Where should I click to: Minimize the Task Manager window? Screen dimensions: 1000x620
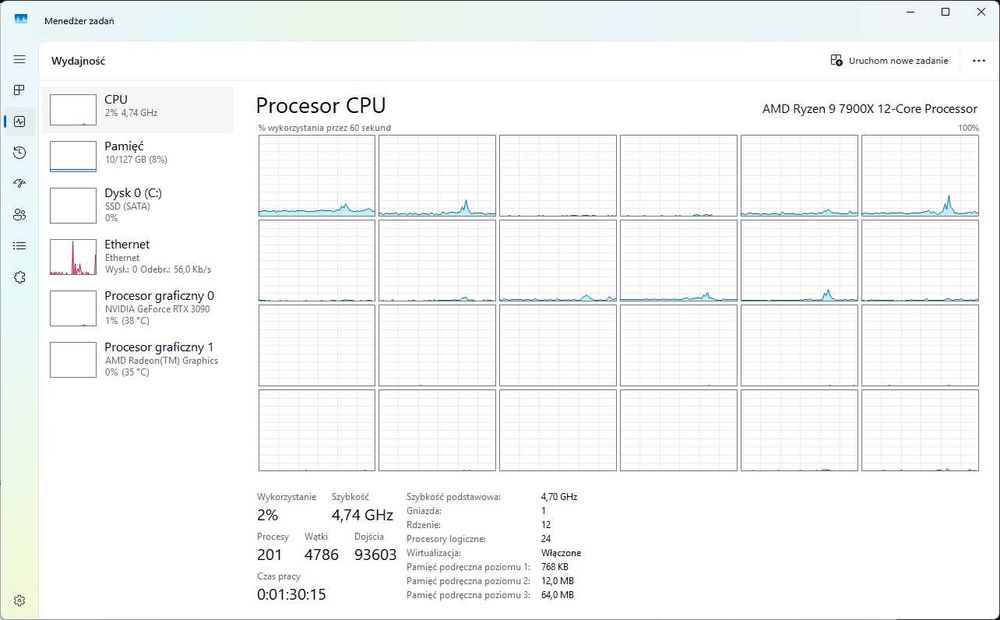click(910, 12)
